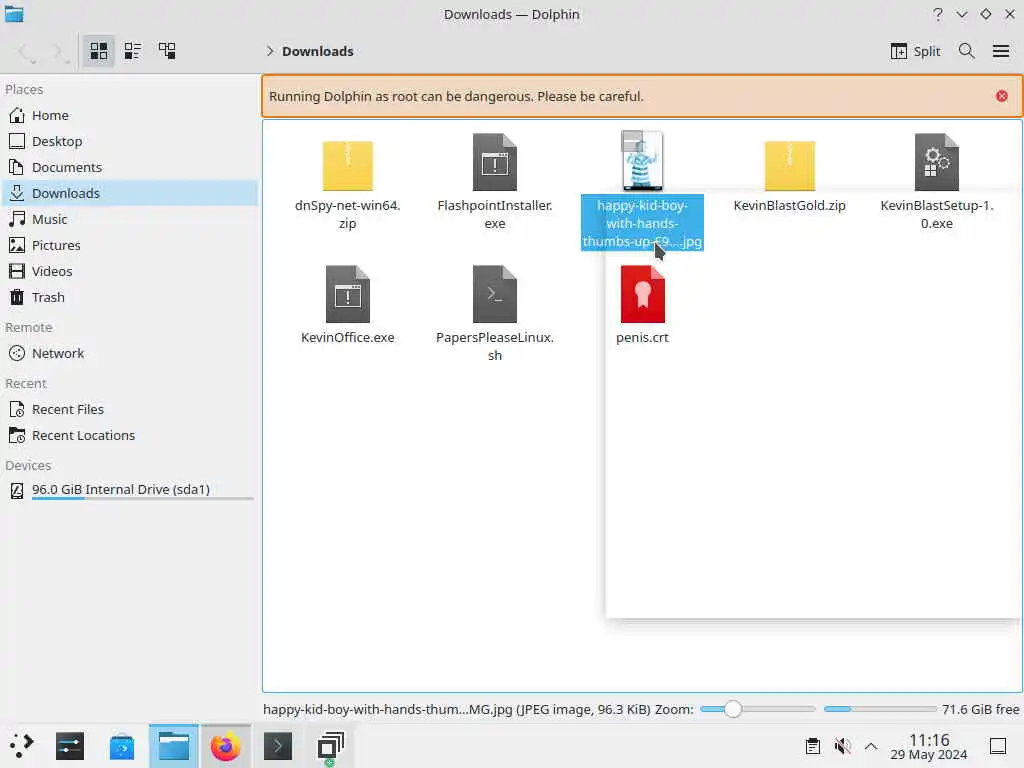This screenshot has height=768, width=1024.
Task: Open Discover software center from taskbar
Action: click(x=121, y=746)
